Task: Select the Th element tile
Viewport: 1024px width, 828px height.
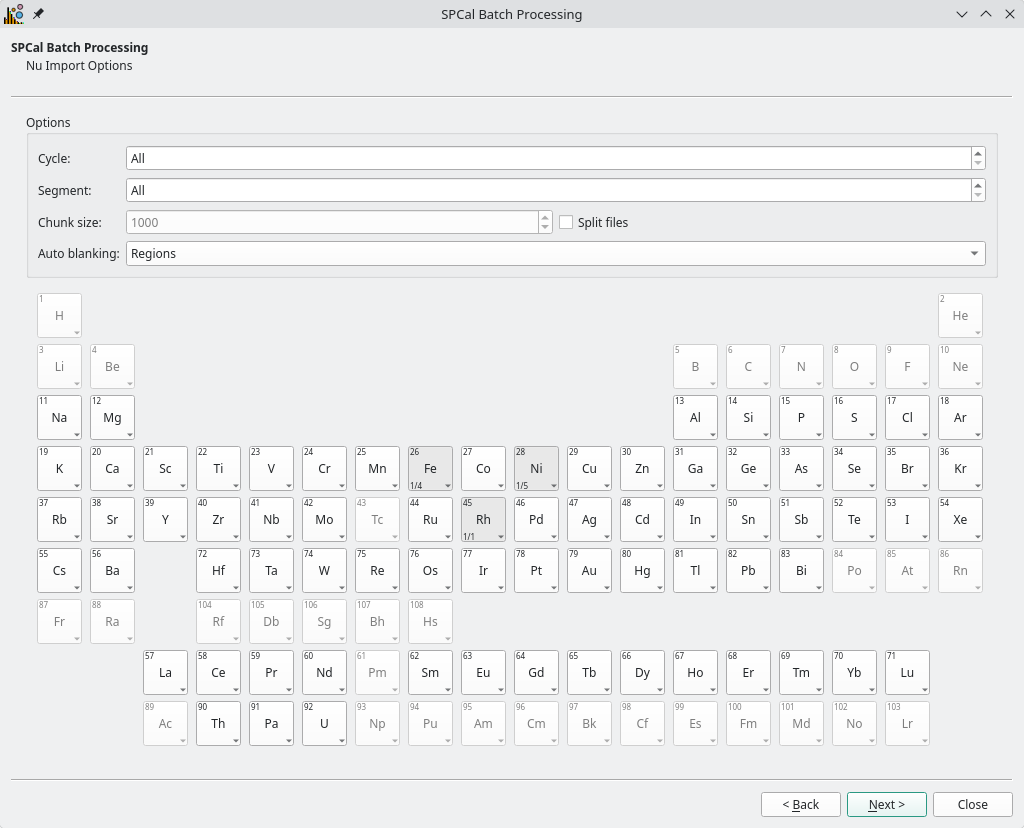Action: coord(218,723)
